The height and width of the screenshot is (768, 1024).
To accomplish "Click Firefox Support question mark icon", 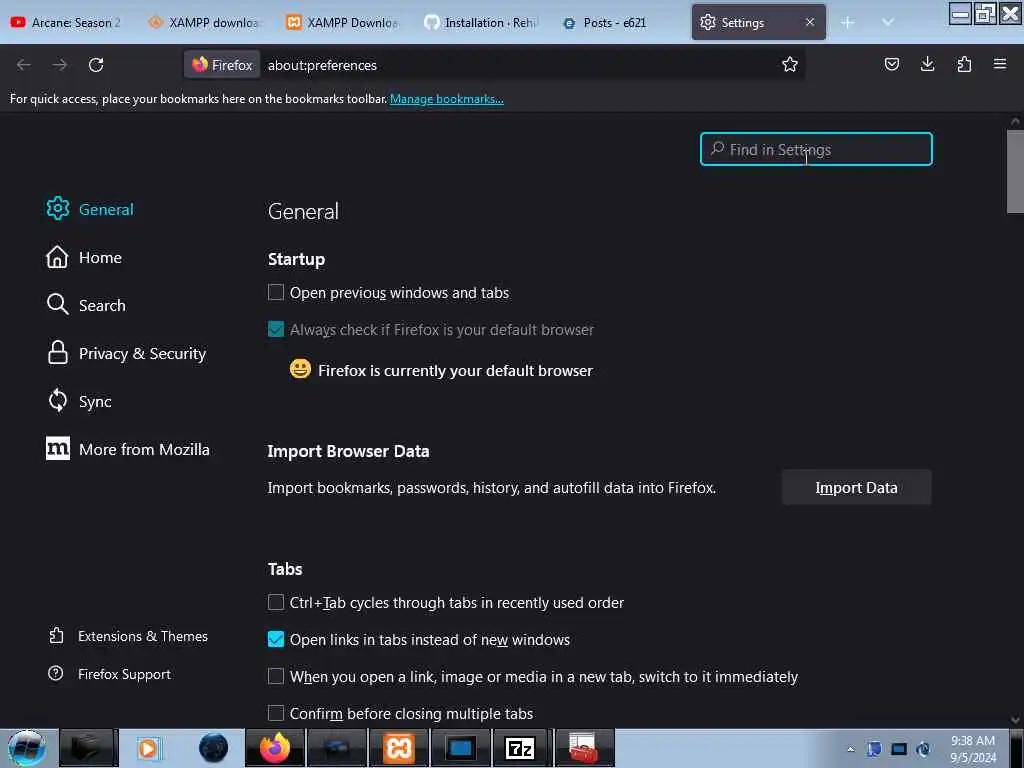I will pyautogui.click(x=56, y=673).
